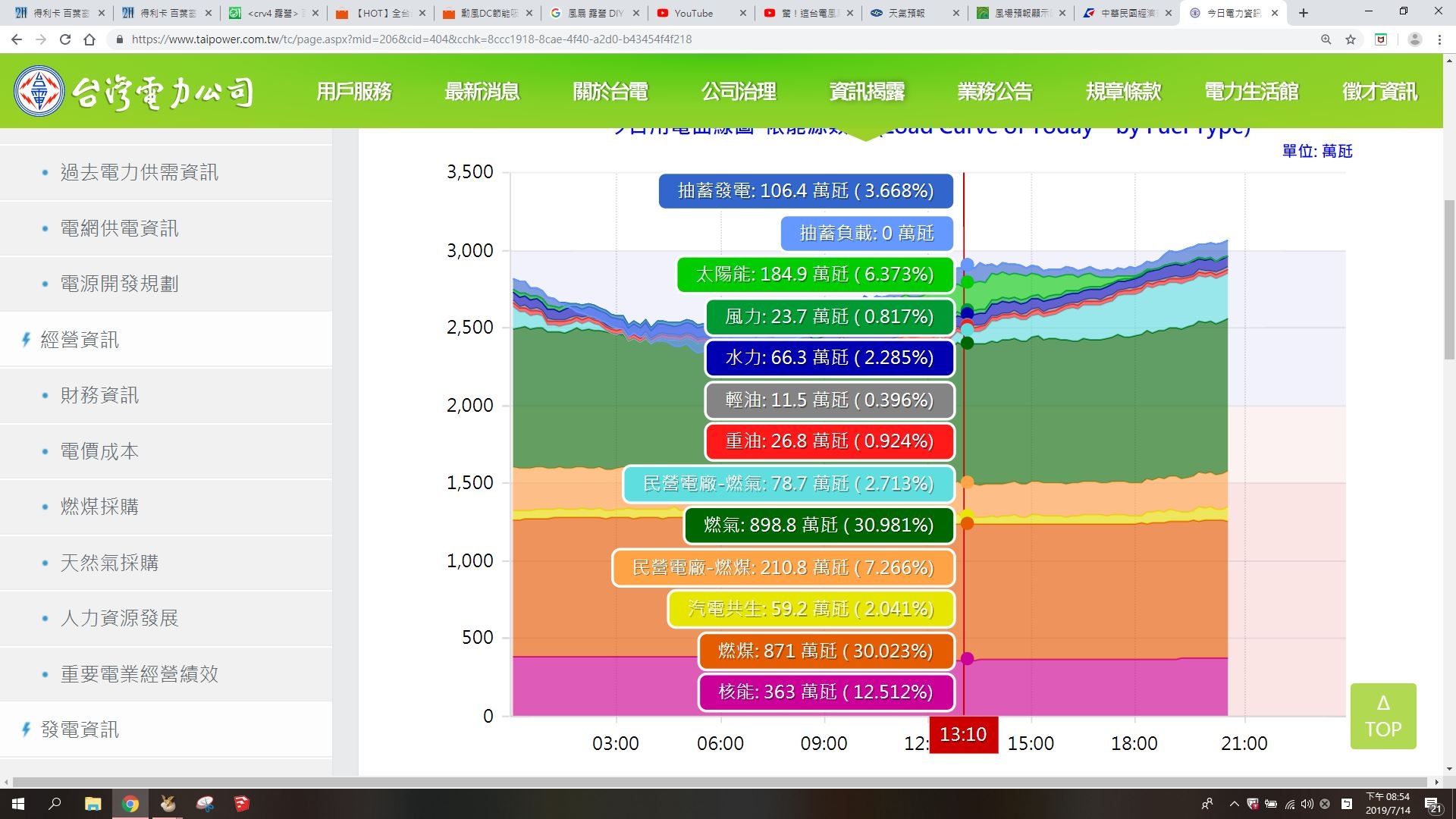Go back with browser back arrow
1456x819 pixels.
[17, 39]
